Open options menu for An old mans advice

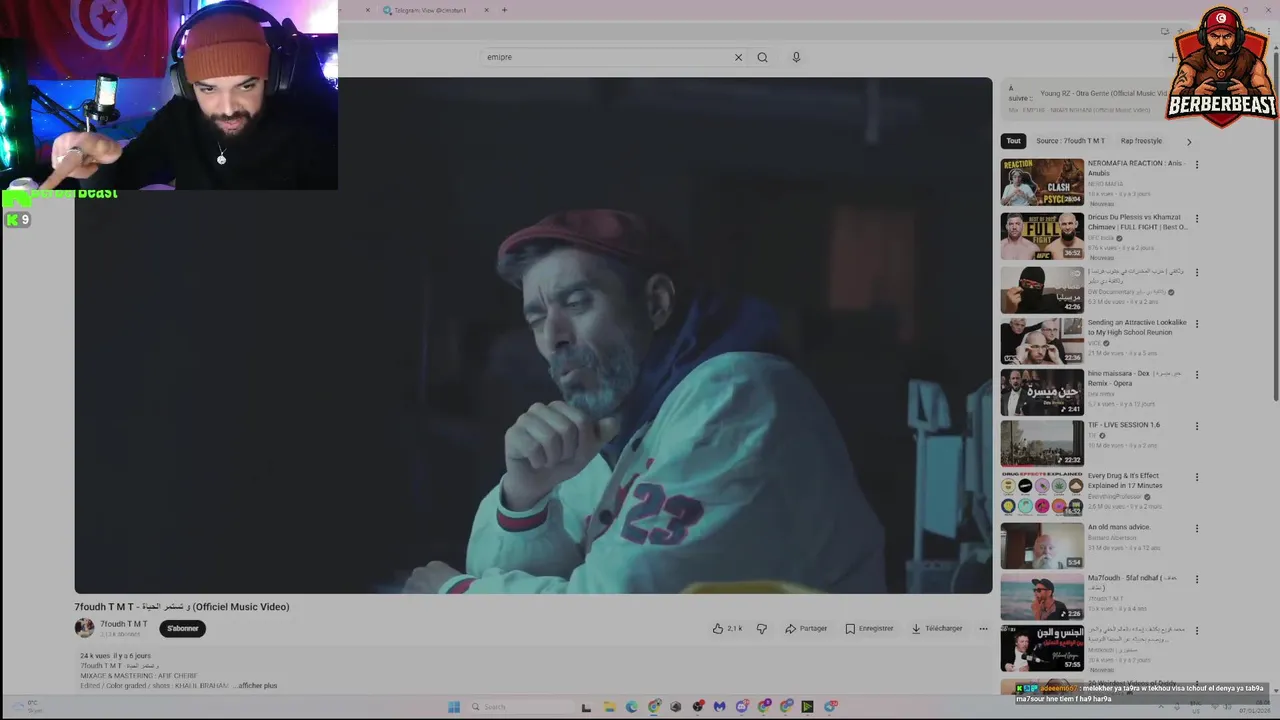tap(1196, 528)
